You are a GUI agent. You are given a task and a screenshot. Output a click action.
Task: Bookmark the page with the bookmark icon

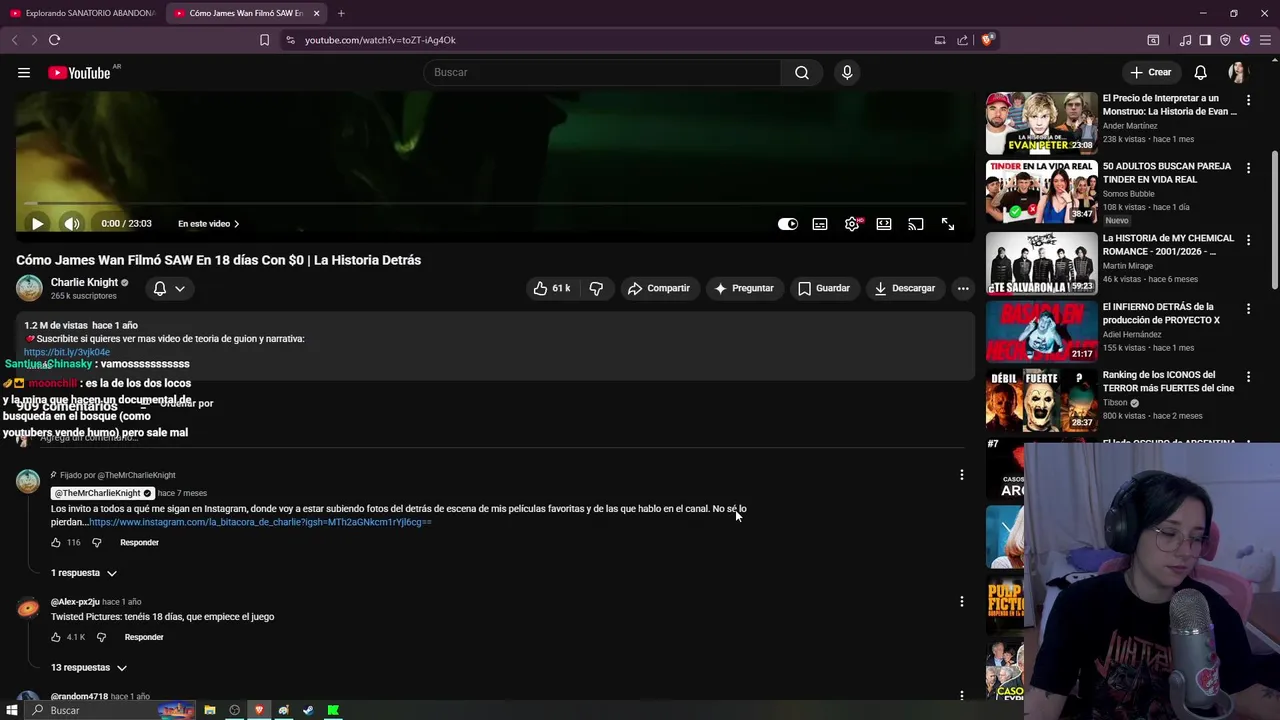point(264,40)
